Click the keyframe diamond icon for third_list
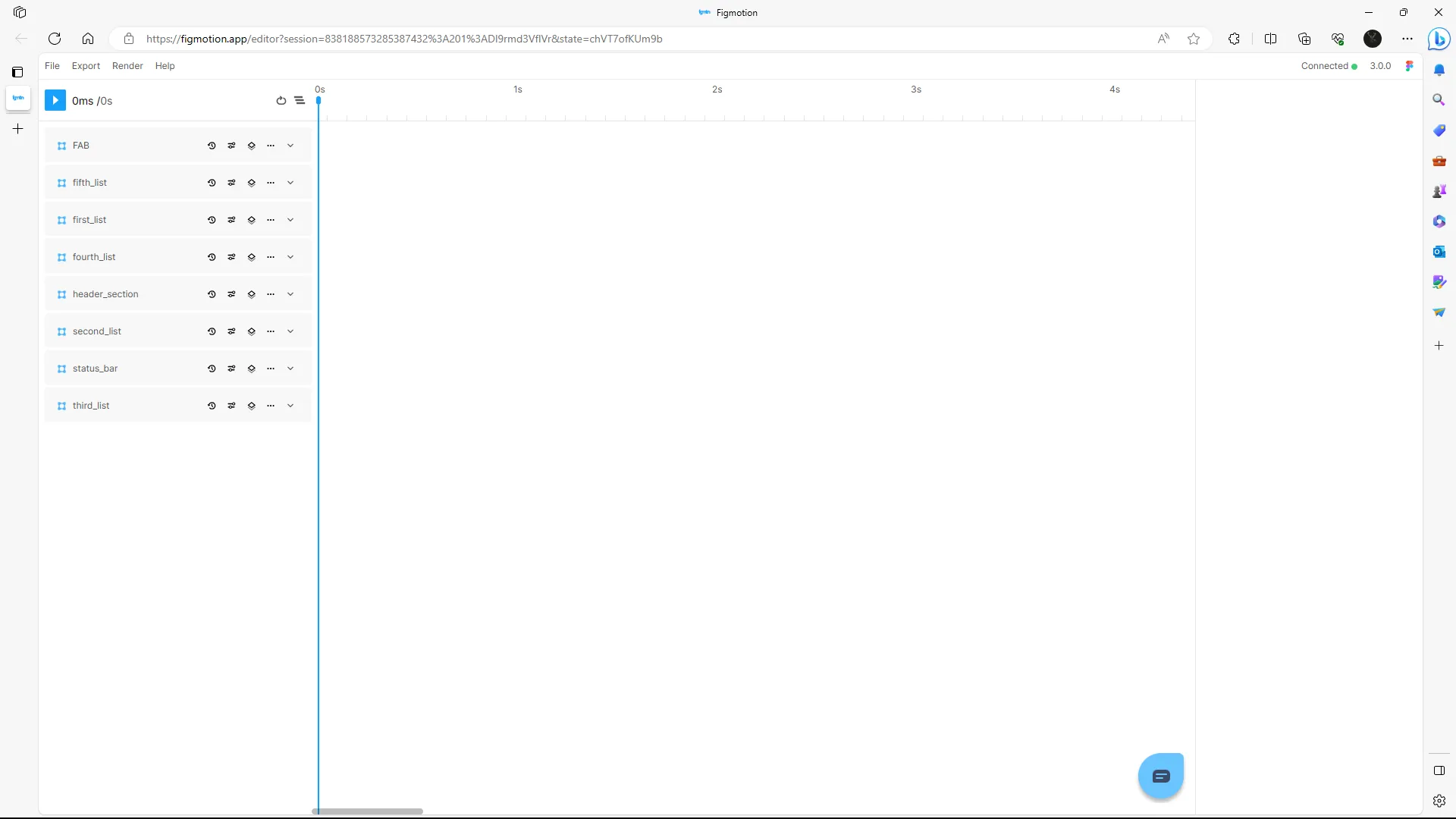This screenshot has width=1456, height=819. (x=251, y=406)
